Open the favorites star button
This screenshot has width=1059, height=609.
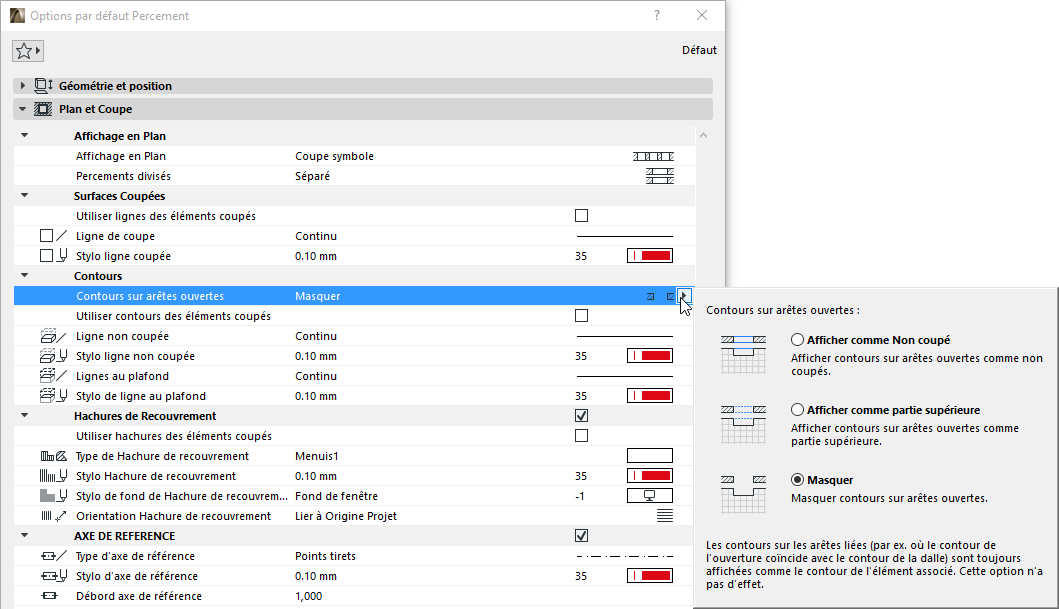click(x=28, y=51)
